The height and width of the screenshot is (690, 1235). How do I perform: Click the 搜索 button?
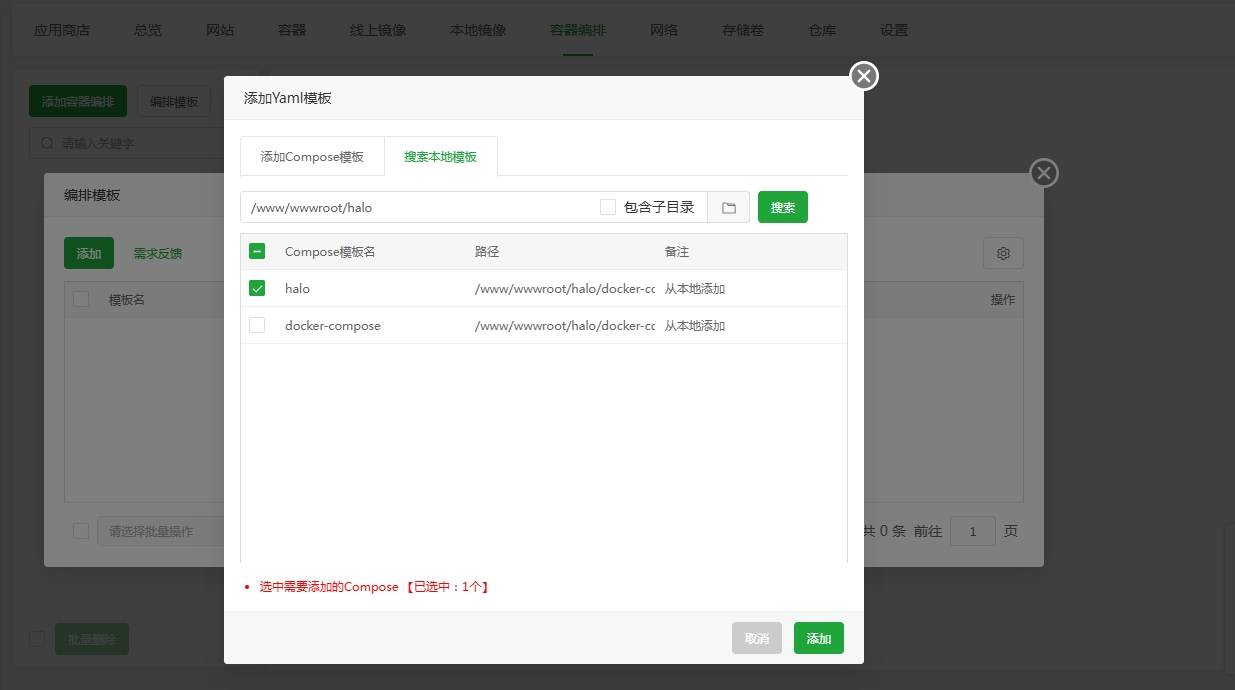point(783,207)
